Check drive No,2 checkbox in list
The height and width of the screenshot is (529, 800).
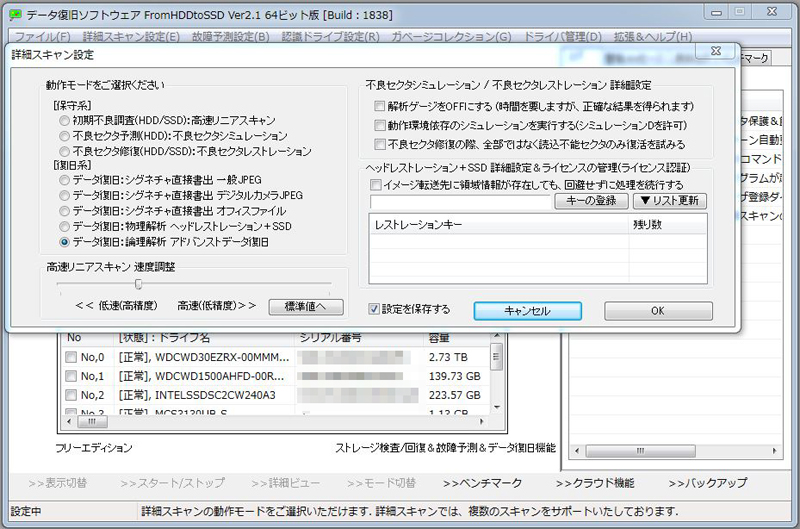71,395
